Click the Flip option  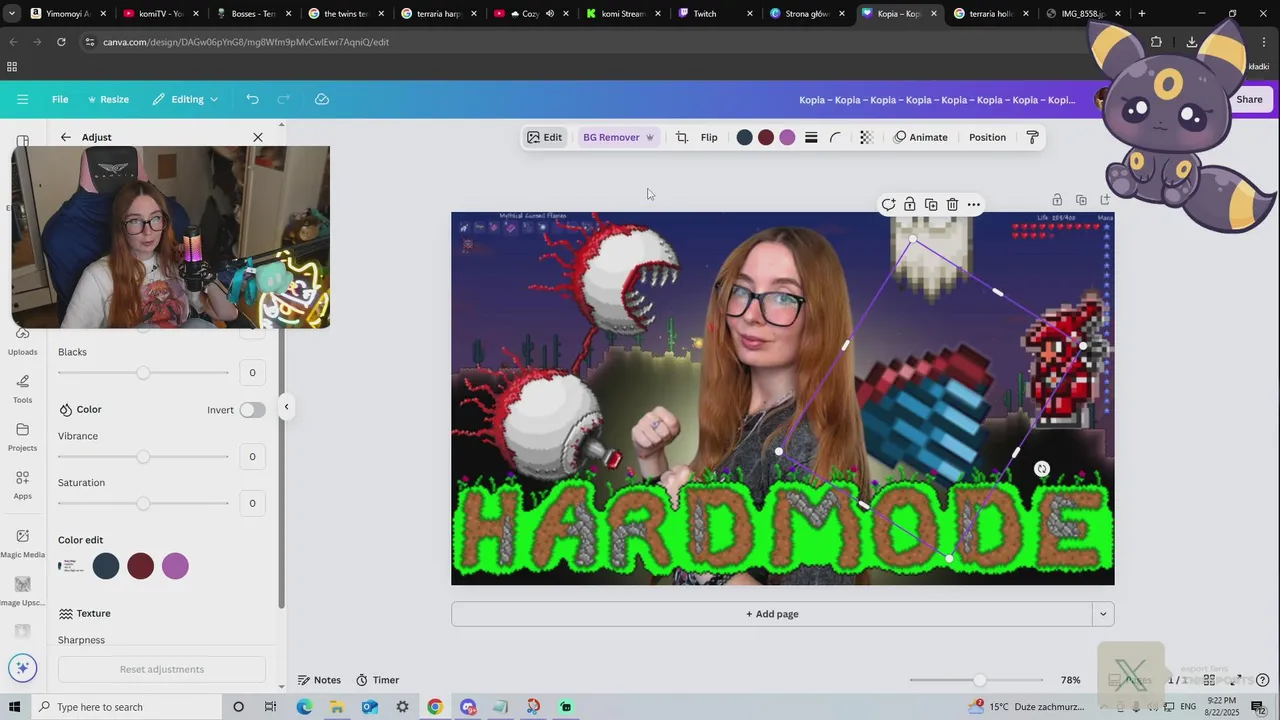tap(709, 137)
